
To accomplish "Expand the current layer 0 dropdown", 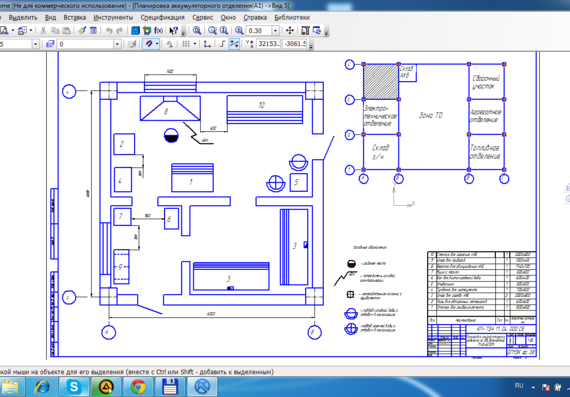I will pyautogui.click(x=117, y=44).
